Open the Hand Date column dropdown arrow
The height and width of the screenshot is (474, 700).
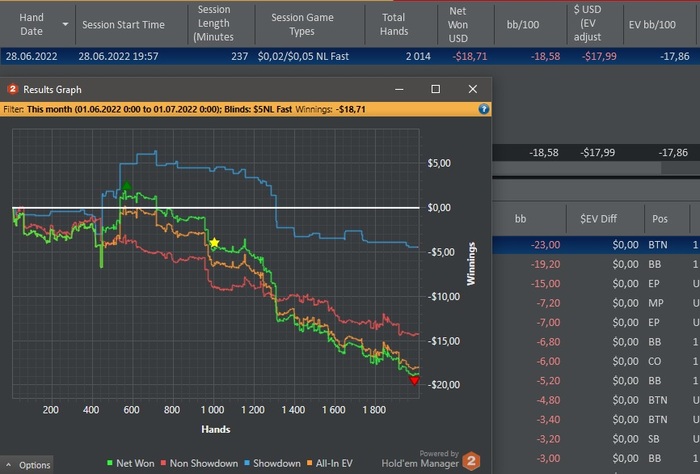[x=65, y=24]
